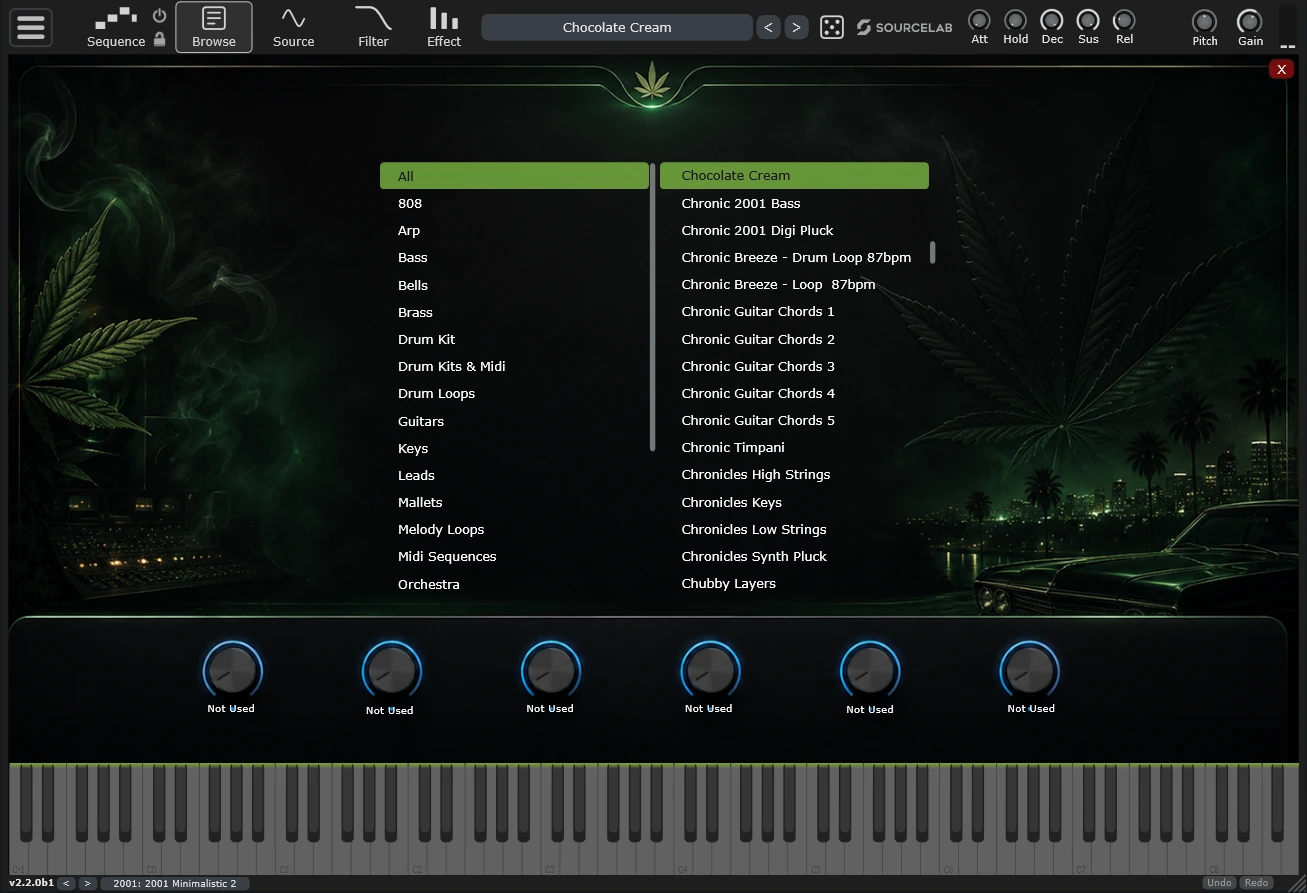The image size is (1307, 893).
Task: Select the Midi Sequences category
Action: (x=514, y=556)
